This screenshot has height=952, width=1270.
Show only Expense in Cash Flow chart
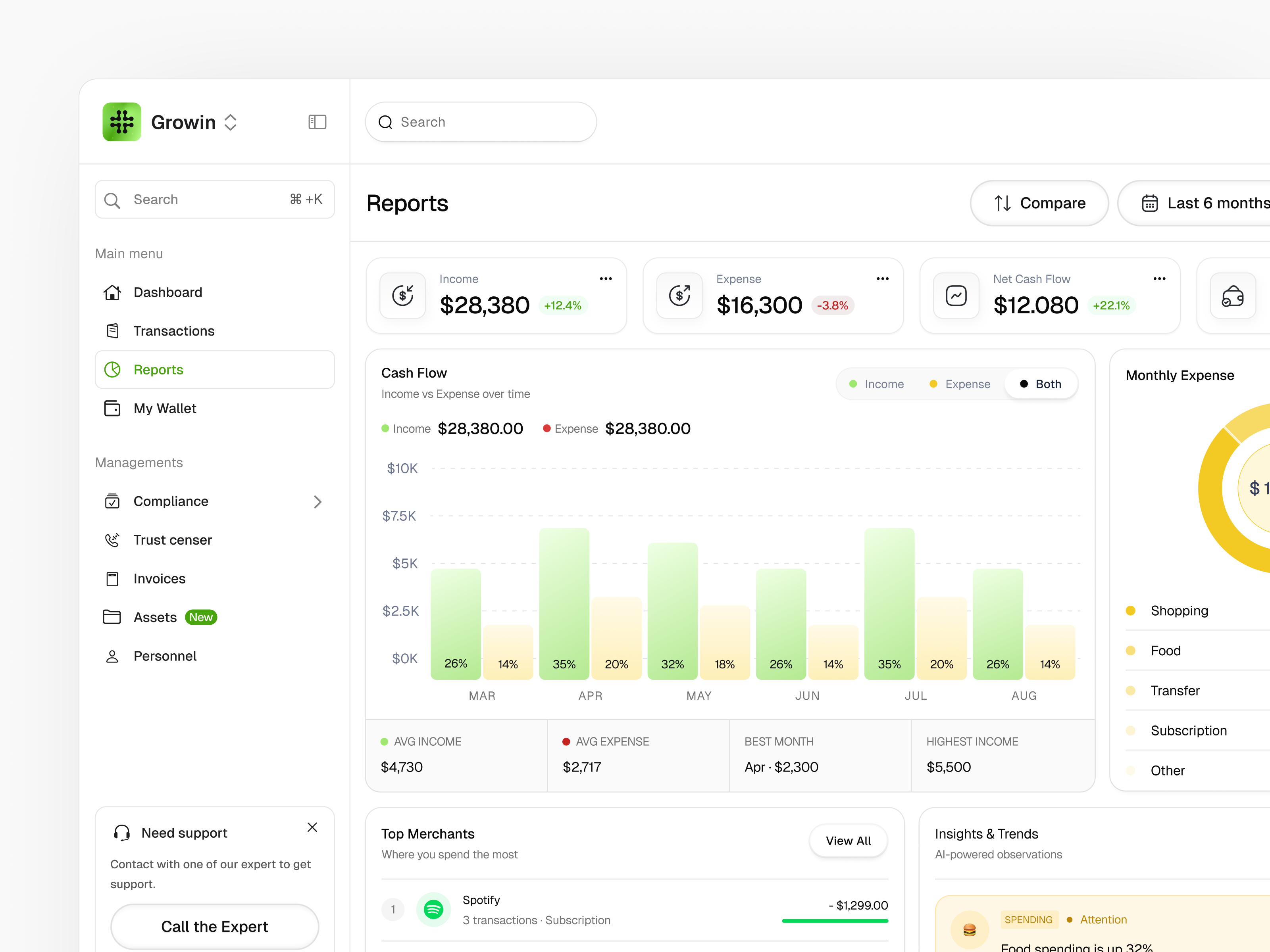(x=960, y=384)
